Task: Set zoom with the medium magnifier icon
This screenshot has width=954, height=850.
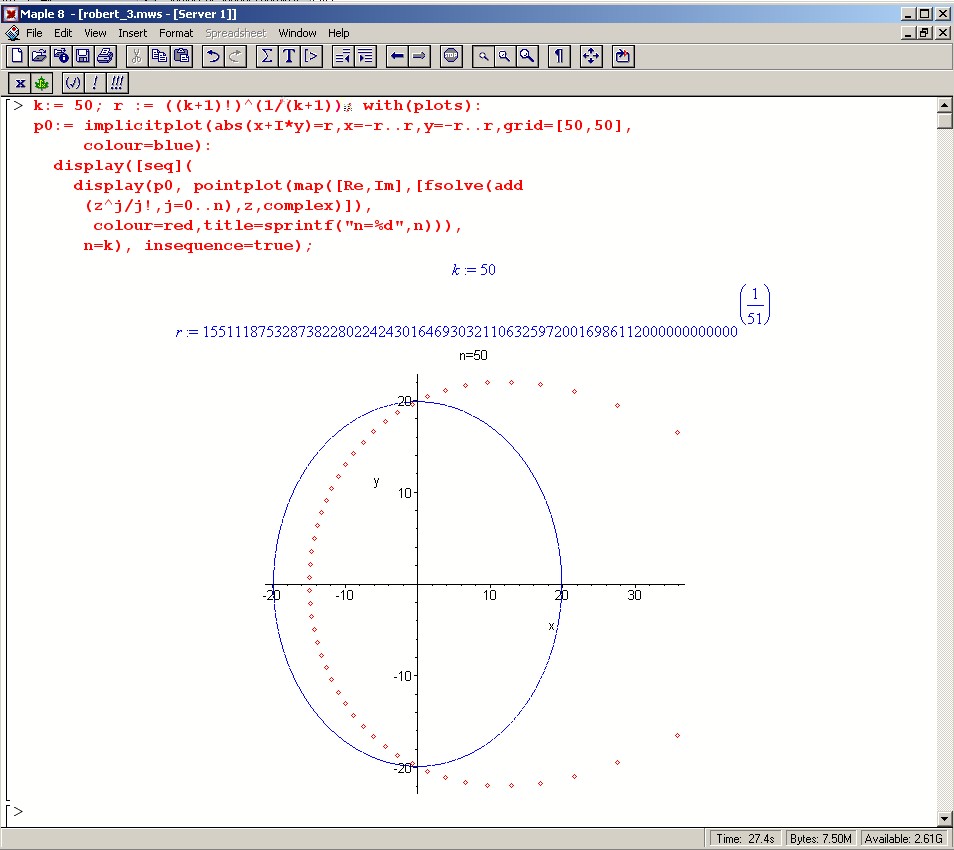Action: pyautogui.click(x=505, y=57)
